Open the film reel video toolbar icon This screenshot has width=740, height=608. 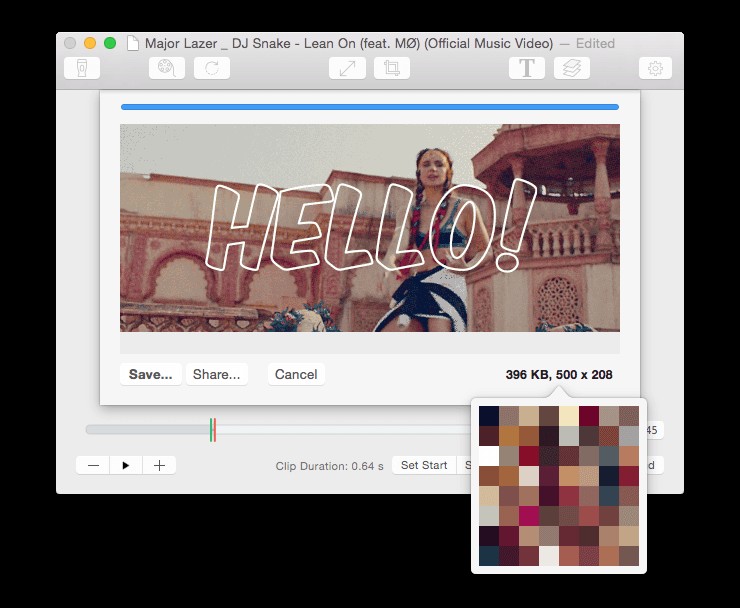[167, 68]
